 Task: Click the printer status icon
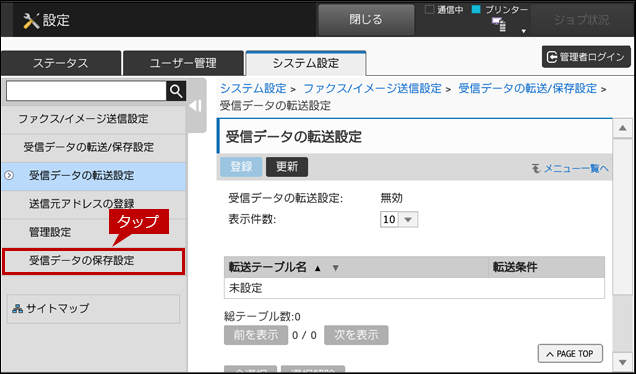click(499, 24)
